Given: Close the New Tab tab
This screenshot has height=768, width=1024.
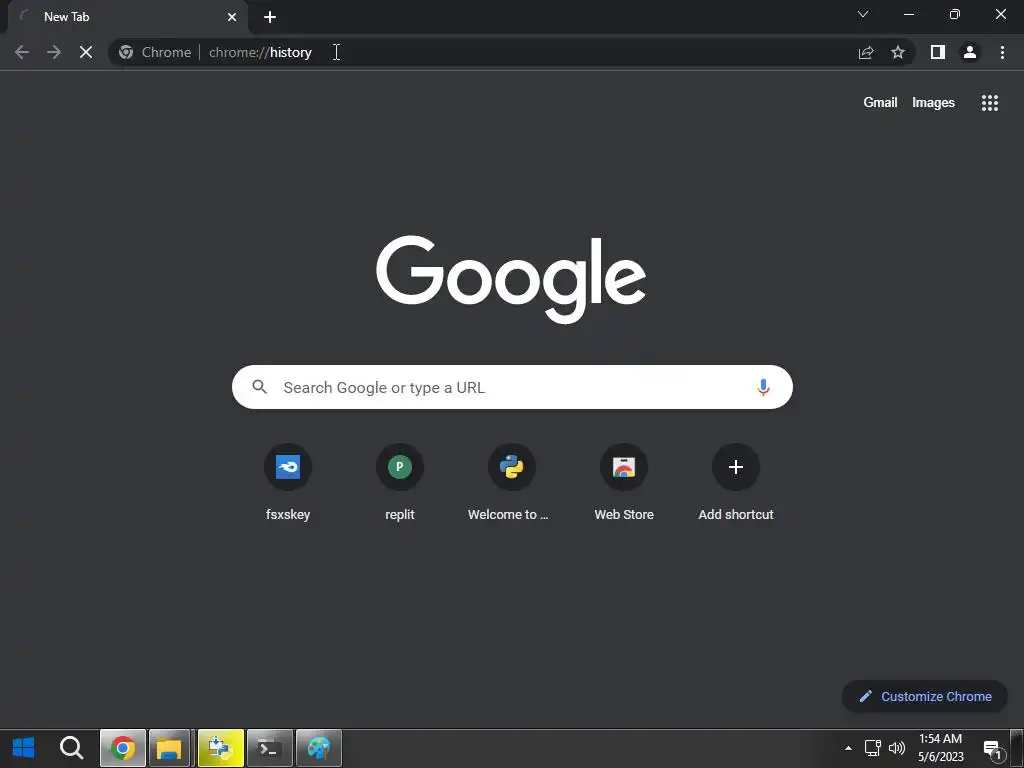Looking at the screenshot, I should click(232, 17).
